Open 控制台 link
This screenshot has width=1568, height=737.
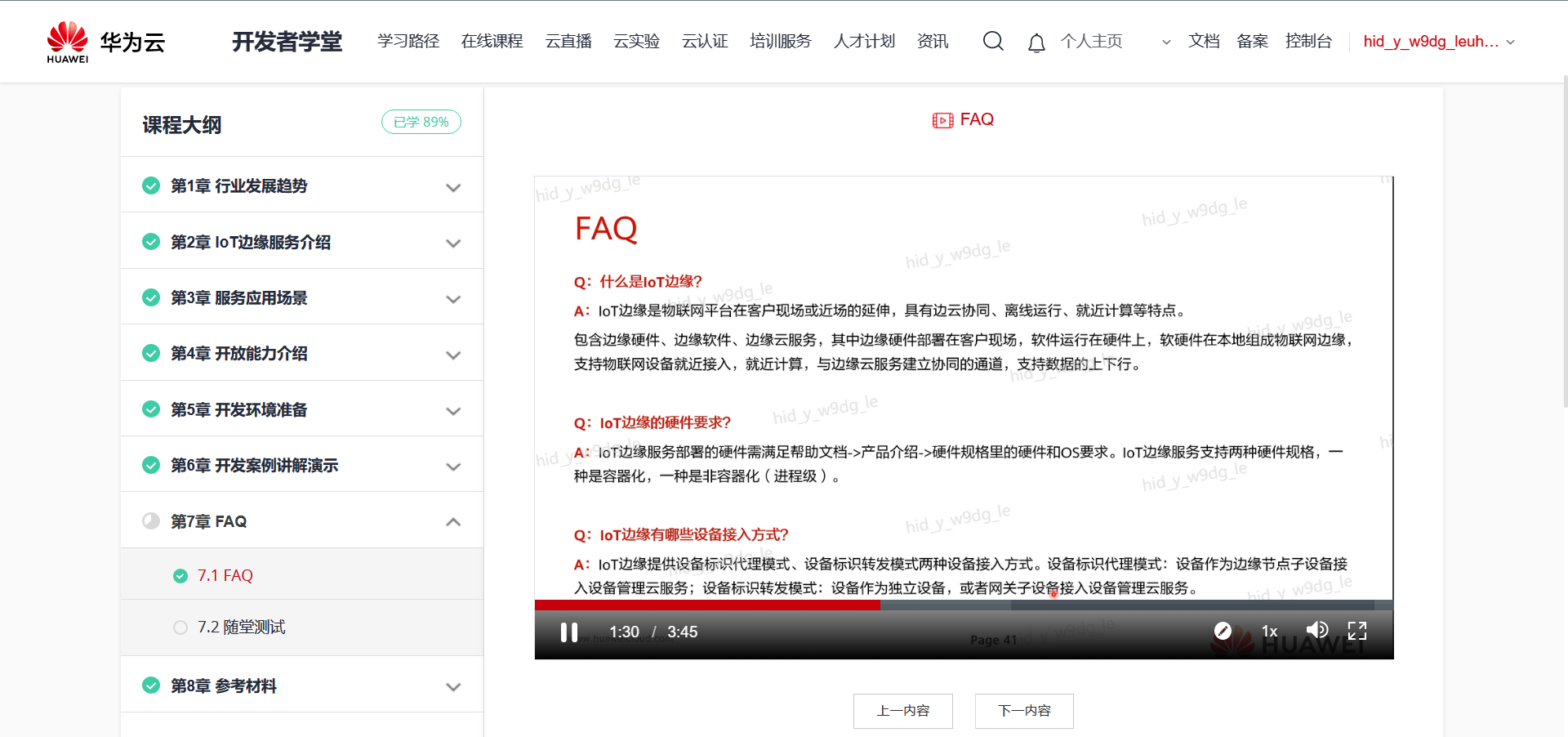coord(1308,41)
